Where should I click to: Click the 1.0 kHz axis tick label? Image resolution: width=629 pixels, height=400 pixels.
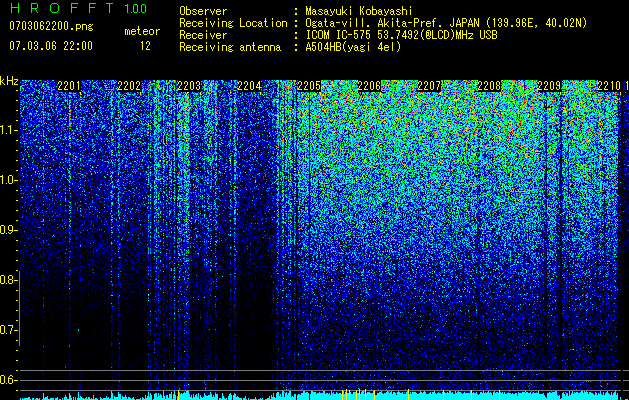tap(7, 180)
